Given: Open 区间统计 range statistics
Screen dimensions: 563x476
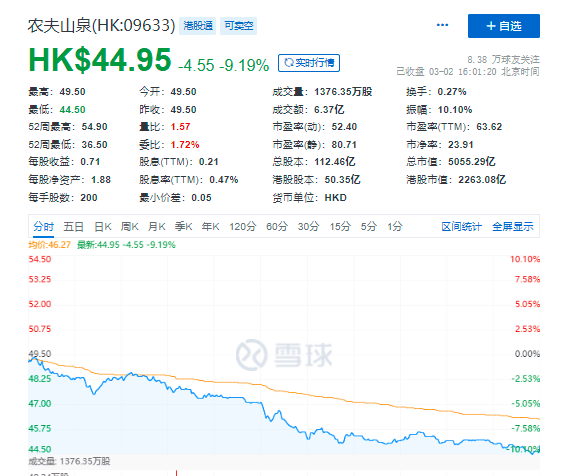Looking at the screenshot, I should point(461,227).
